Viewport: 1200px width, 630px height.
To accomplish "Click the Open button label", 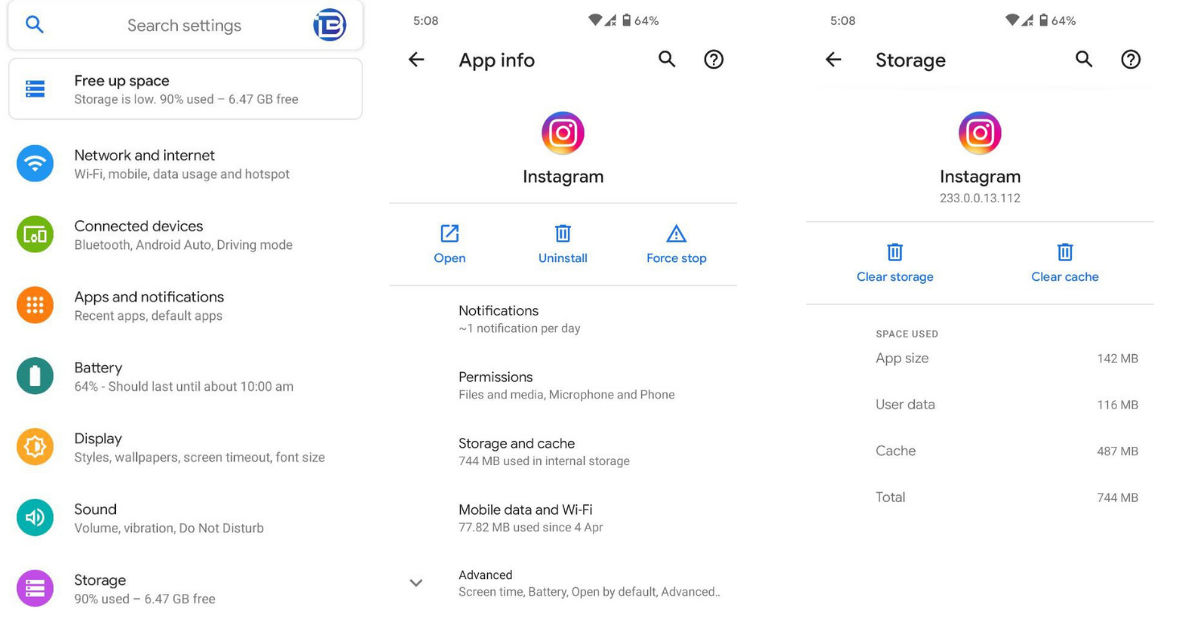I will 450,258.
